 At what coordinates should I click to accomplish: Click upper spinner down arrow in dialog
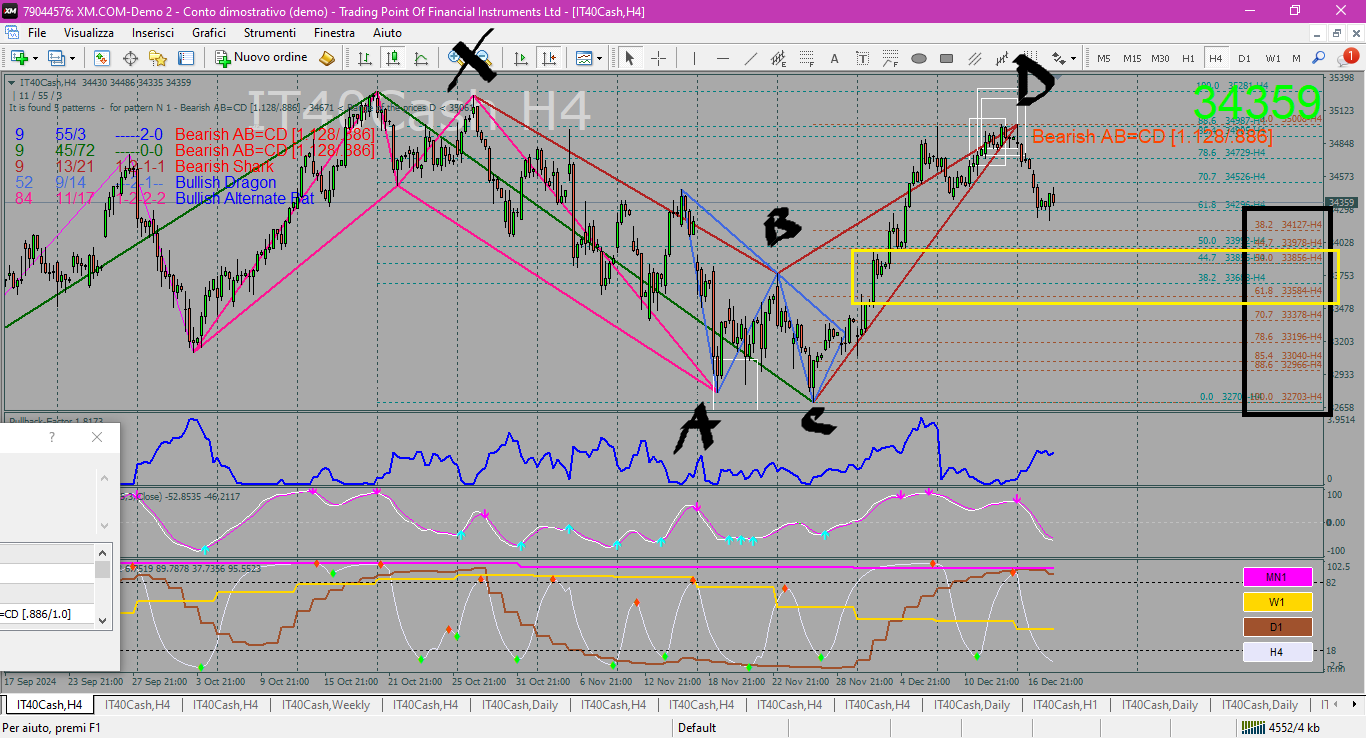(x=104, y=525)
